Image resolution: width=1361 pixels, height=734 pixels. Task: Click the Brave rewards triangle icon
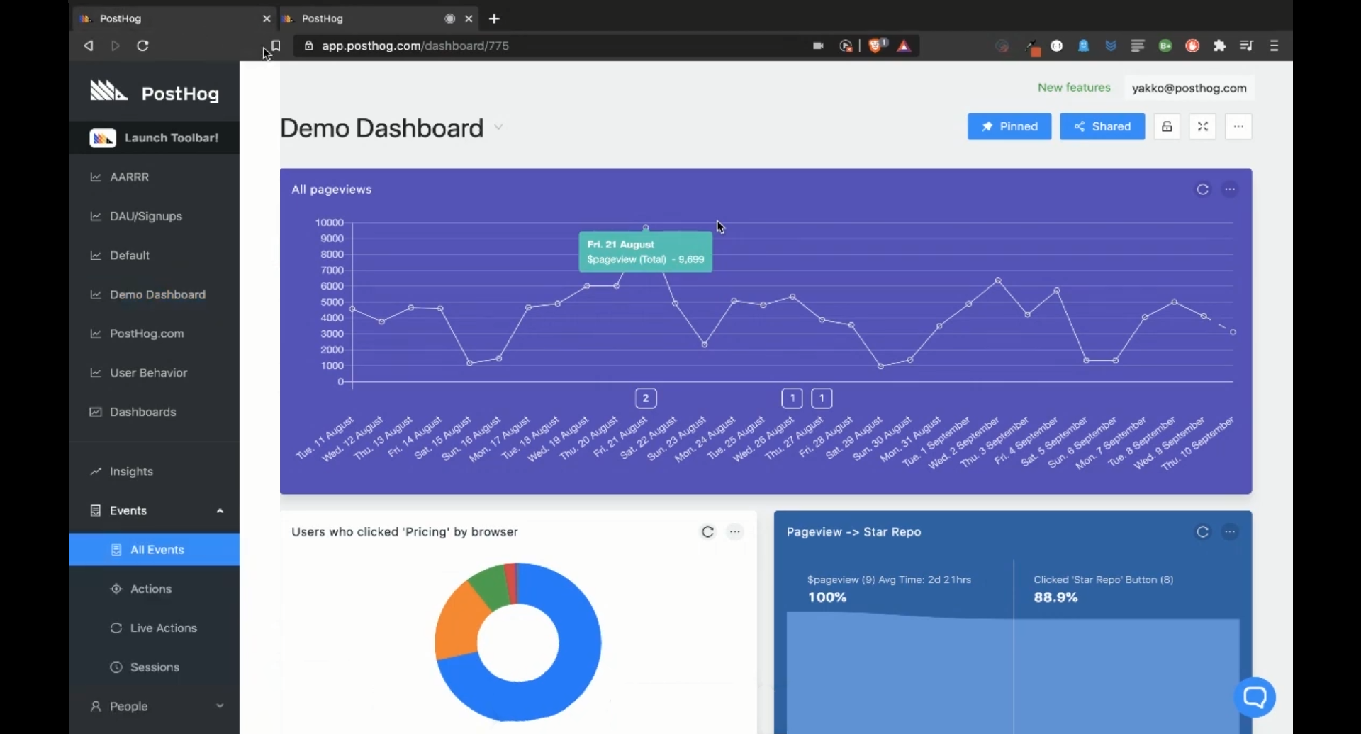[x=904, y=46]
